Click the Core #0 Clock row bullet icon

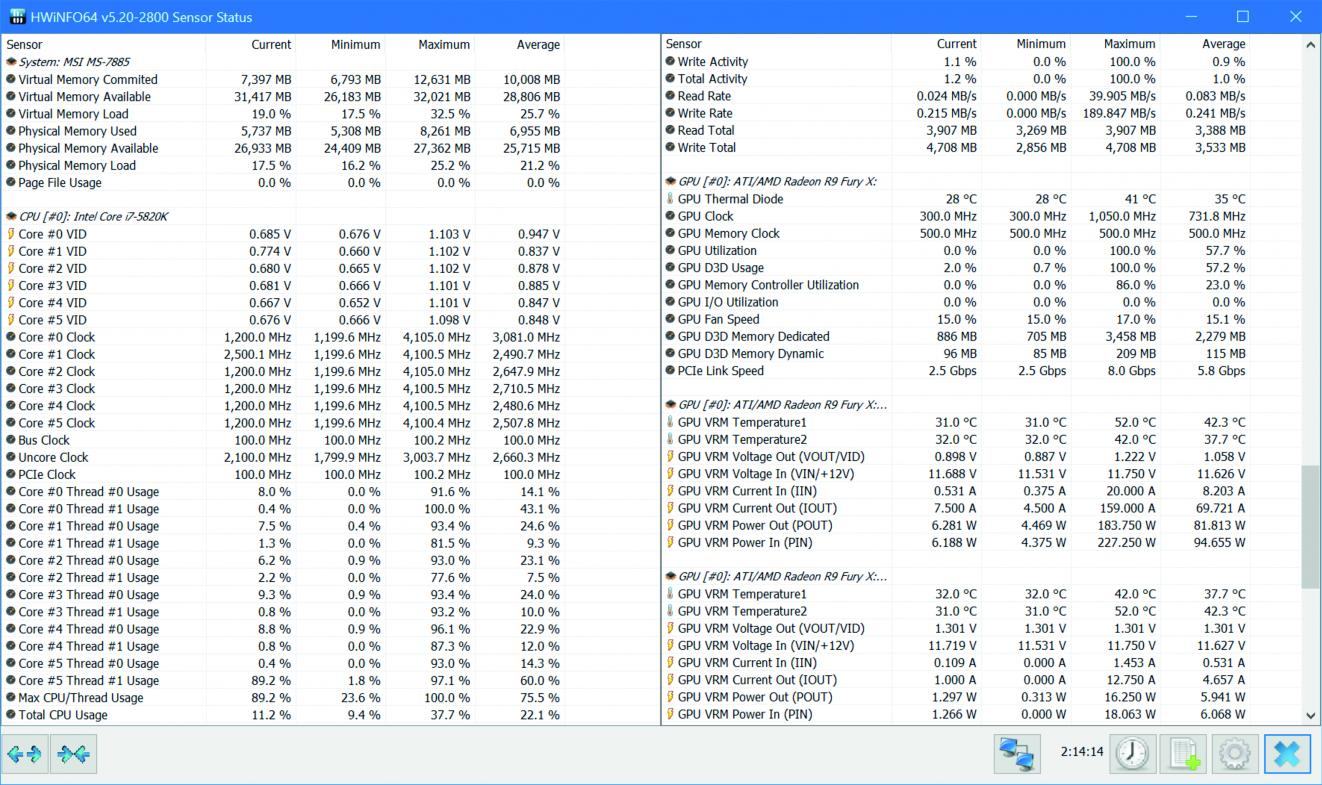[x=11, y=337]
